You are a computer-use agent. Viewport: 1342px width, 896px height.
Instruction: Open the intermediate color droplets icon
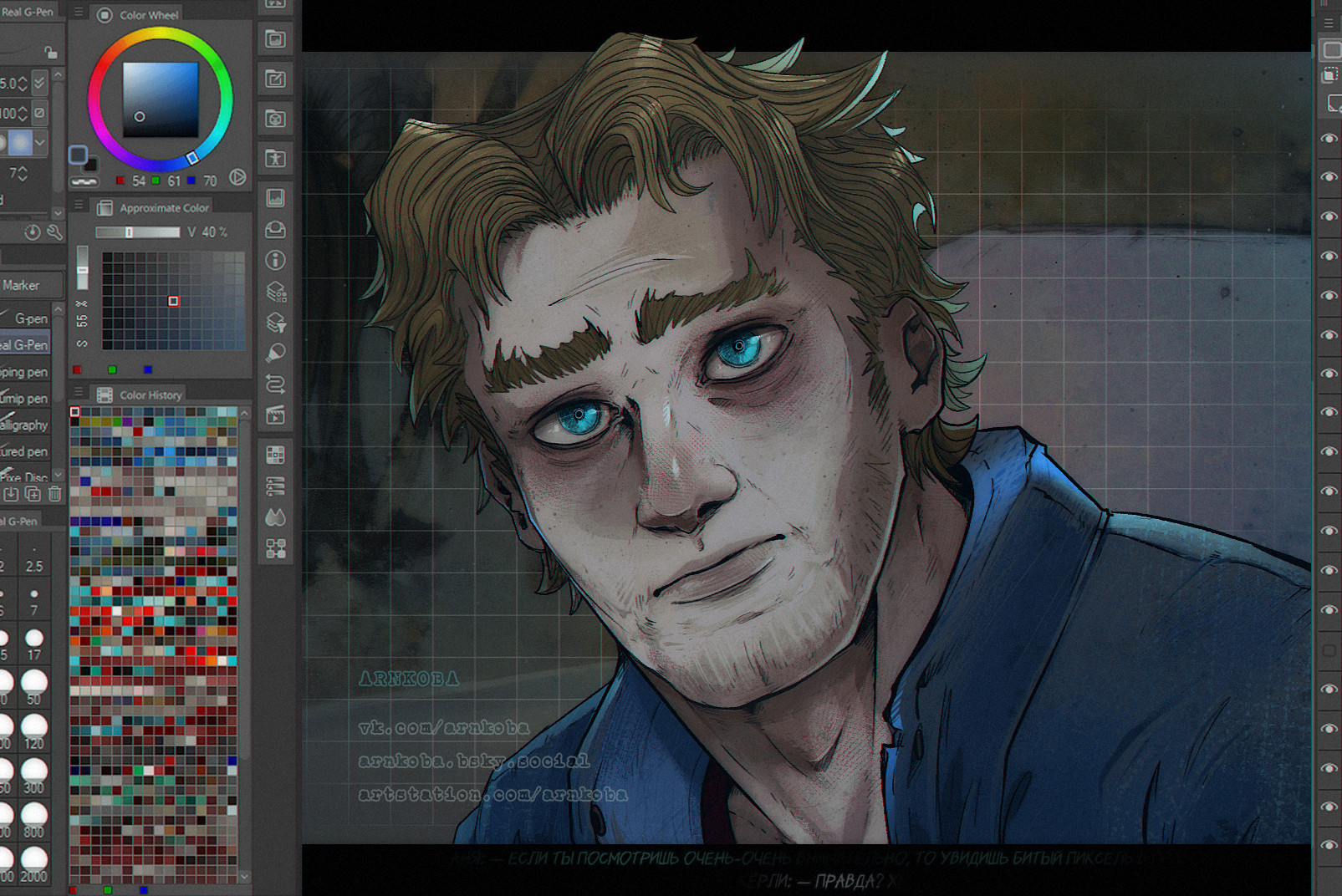click(x=275, y=517)
